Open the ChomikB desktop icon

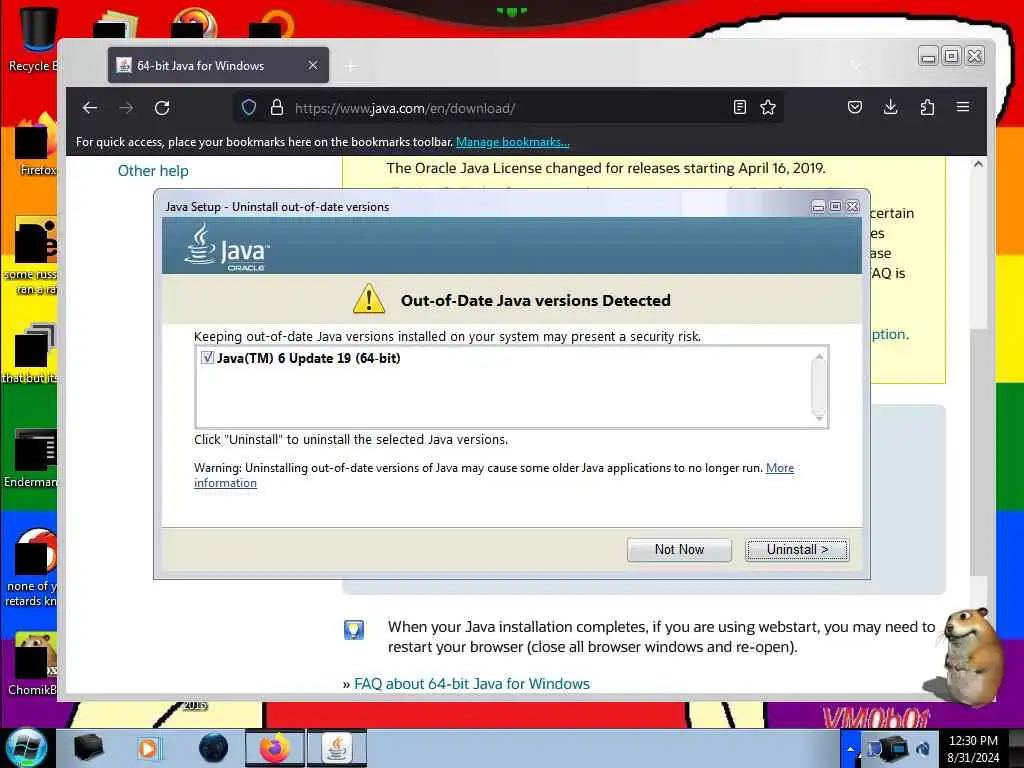coord(33,664)
